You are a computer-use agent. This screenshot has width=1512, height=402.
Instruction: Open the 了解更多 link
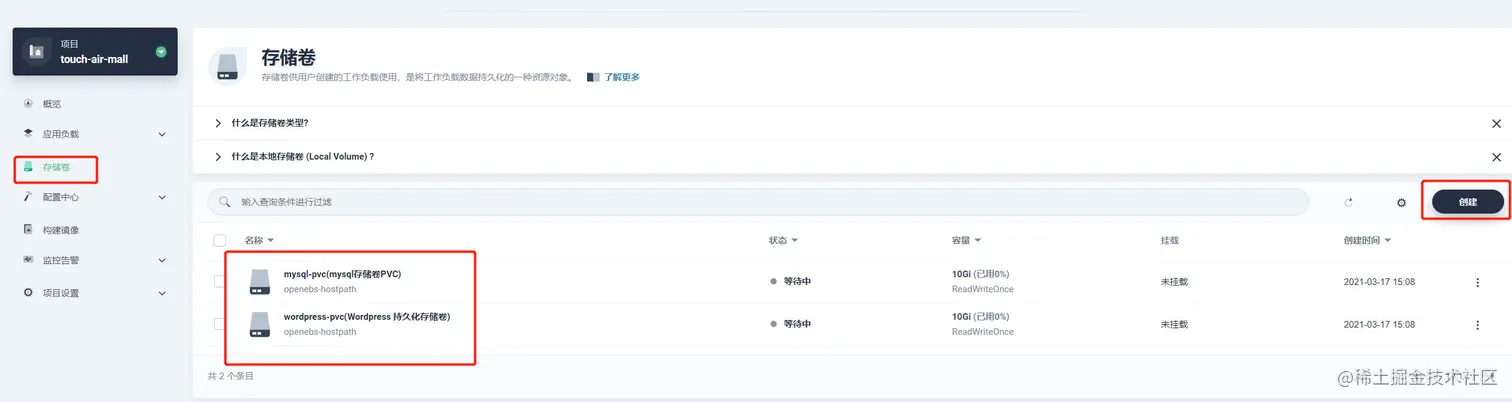622,77
